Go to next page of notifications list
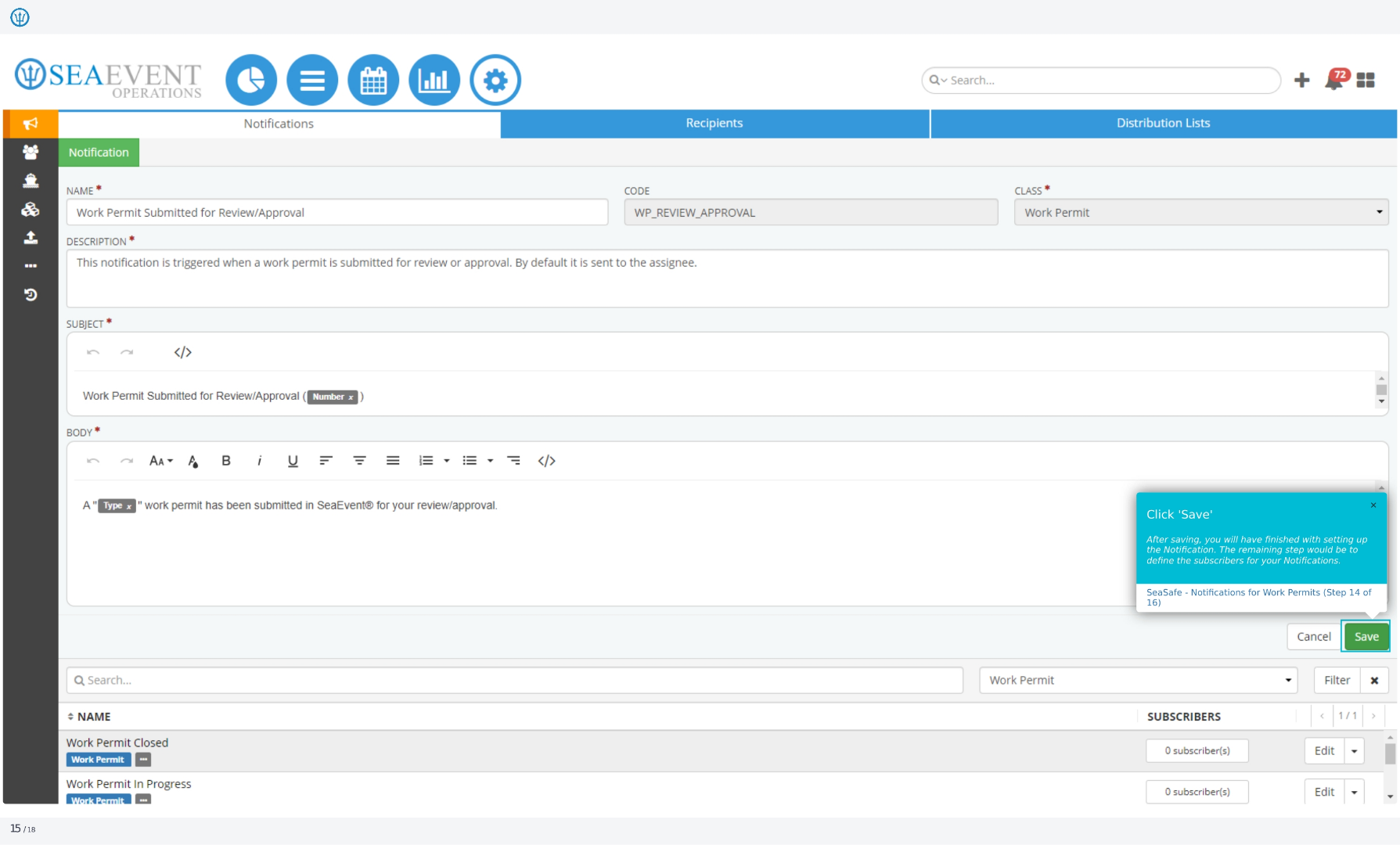 (x=1373, y=716)
